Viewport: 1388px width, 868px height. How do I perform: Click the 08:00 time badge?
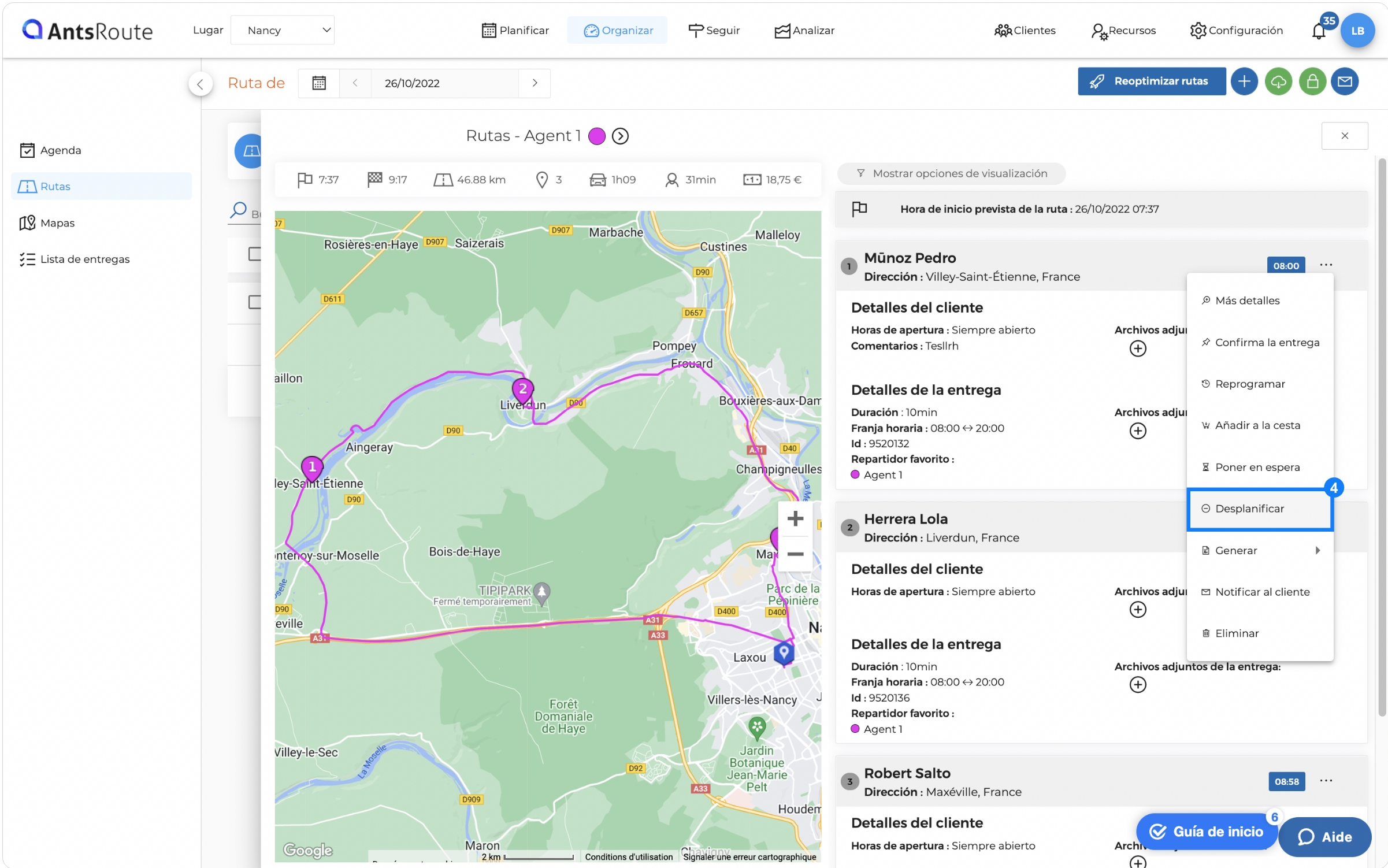(1286, 266)
